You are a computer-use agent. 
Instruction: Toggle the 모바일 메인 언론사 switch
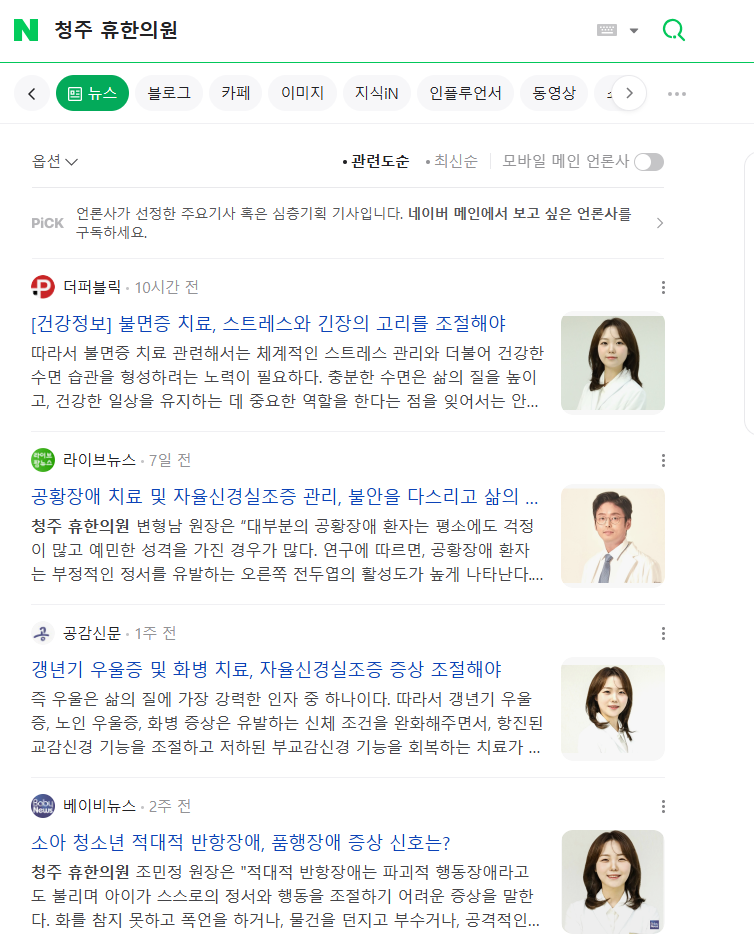click(x=649, y=162)
